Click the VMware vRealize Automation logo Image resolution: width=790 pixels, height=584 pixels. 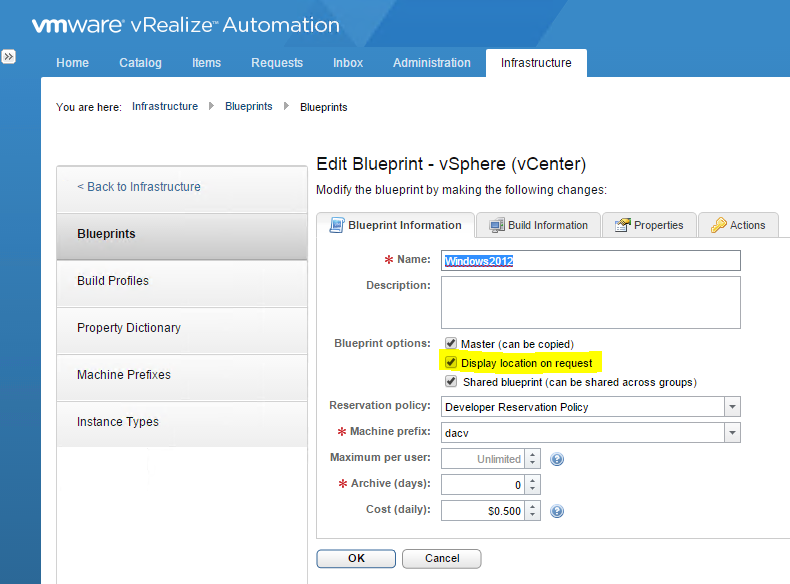186,25
